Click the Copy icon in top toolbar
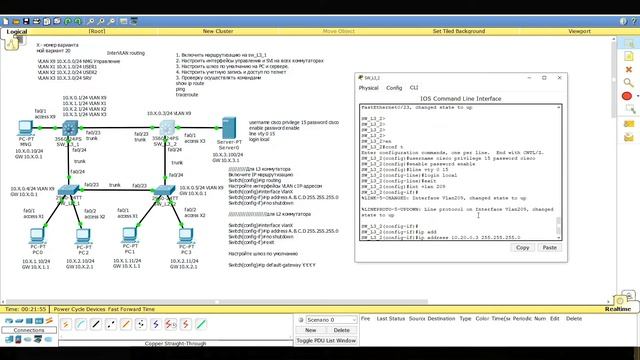640x360 pixels. [x=47, y=21]
